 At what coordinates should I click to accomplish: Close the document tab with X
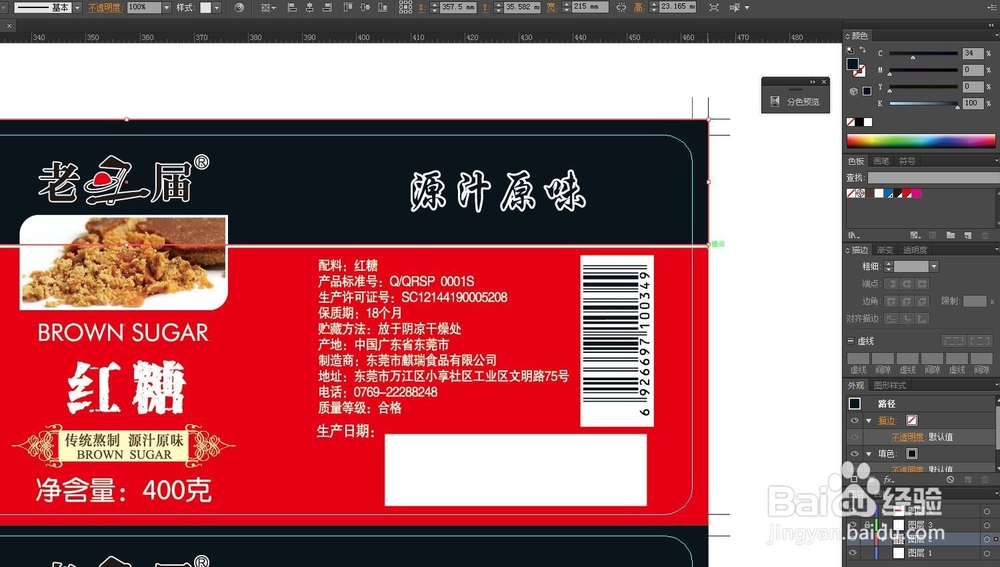point(9,26)
